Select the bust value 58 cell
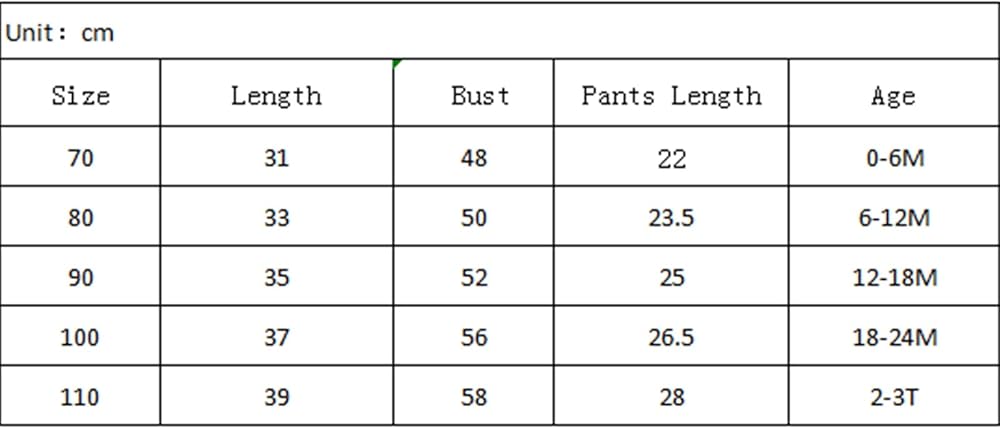Image resolution: width=1000 pixels, height=429 pixels. [x=473, y=396]
